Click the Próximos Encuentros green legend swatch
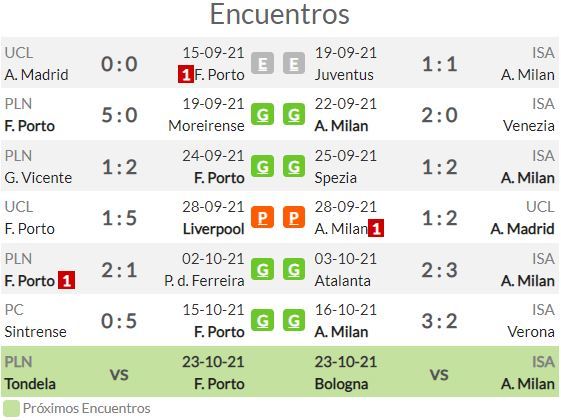Image resolution: width=561 pixels, height=420 pixels. pyautogui.click(x=11, y=408)
